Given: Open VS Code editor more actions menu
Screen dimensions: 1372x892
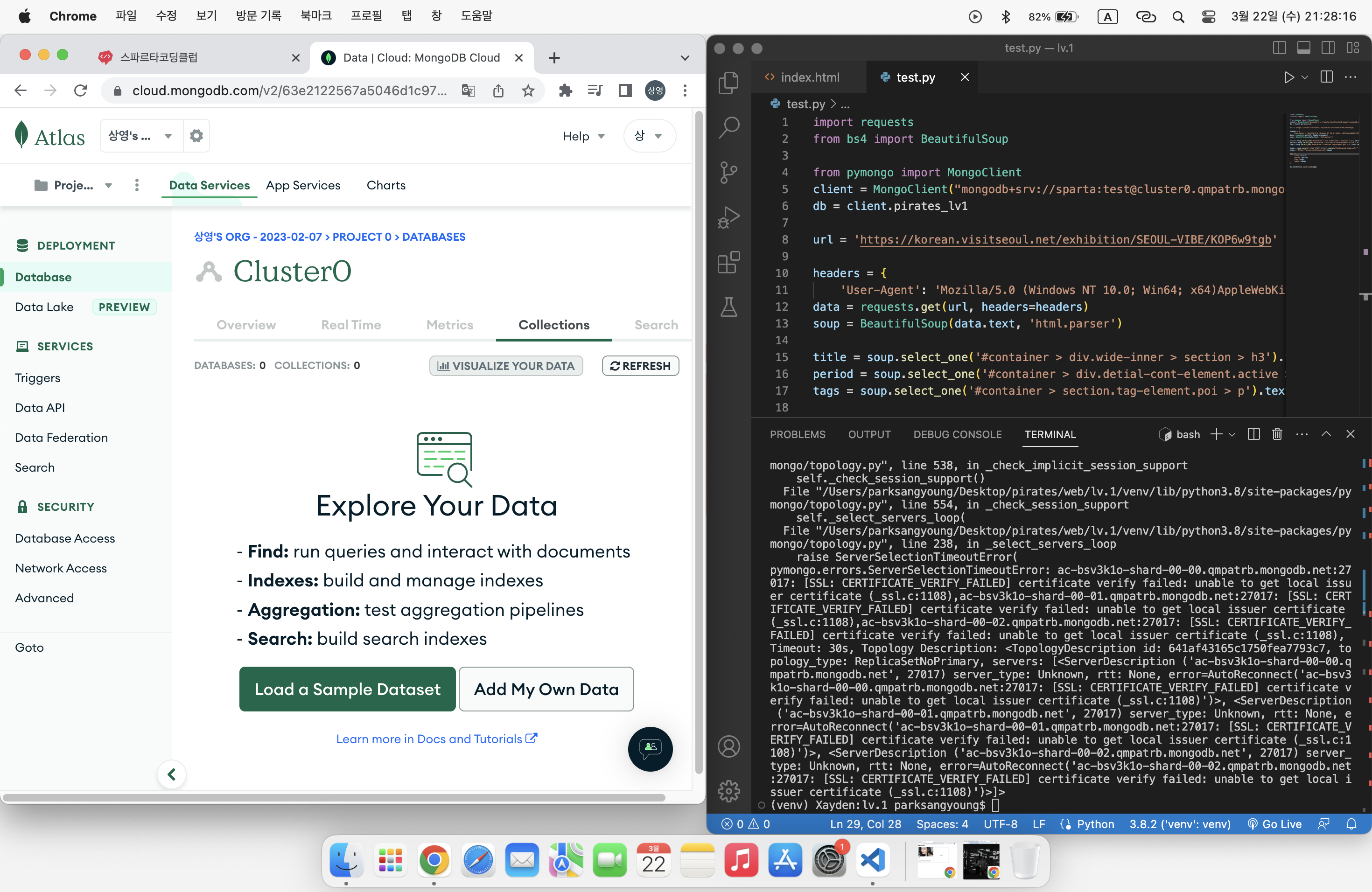Looking at the screenshot, I should (x=1351, y=77).
